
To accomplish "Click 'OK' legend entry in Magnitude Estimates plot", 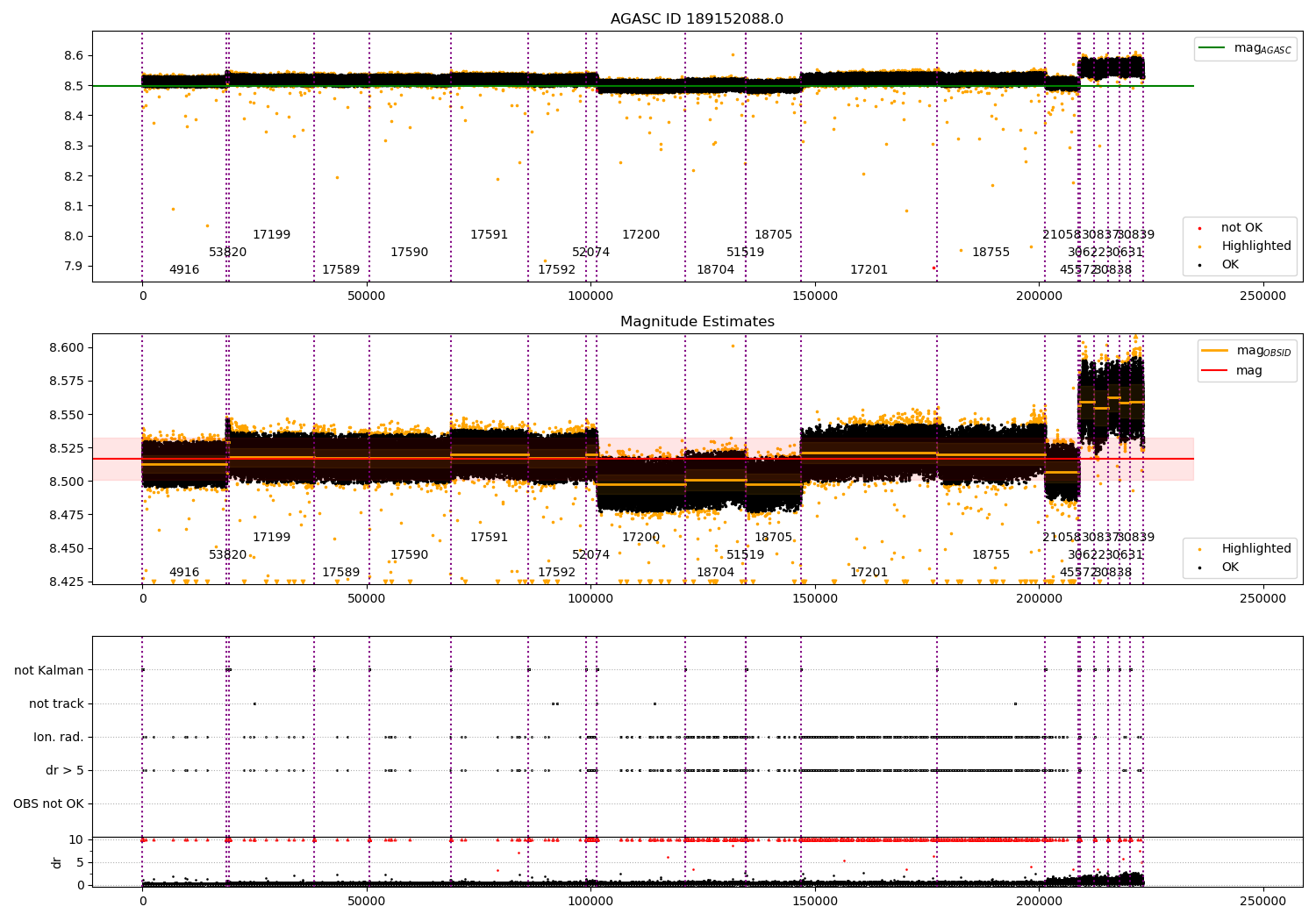I will click(1230, 568).
